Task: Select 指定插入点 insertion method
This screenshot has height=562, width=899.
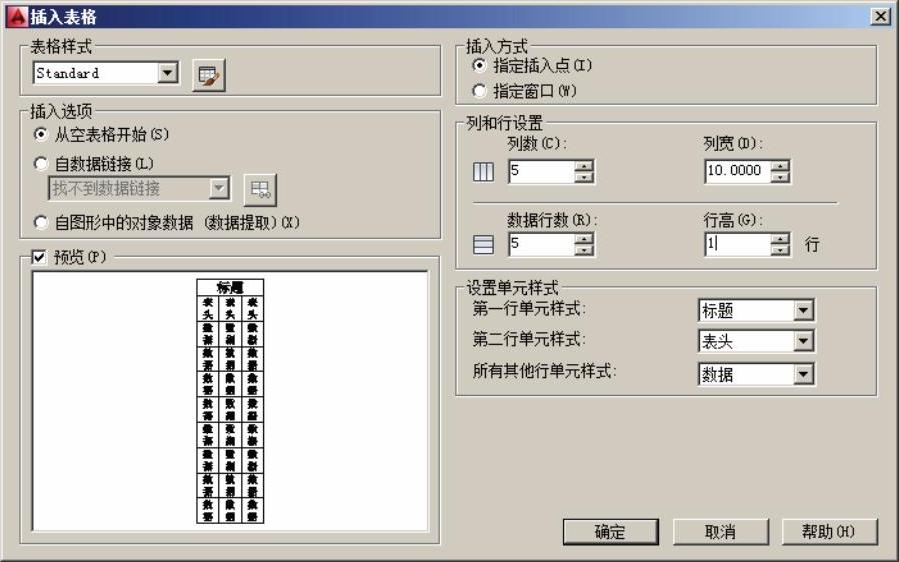Action: [x=479, y=66]
